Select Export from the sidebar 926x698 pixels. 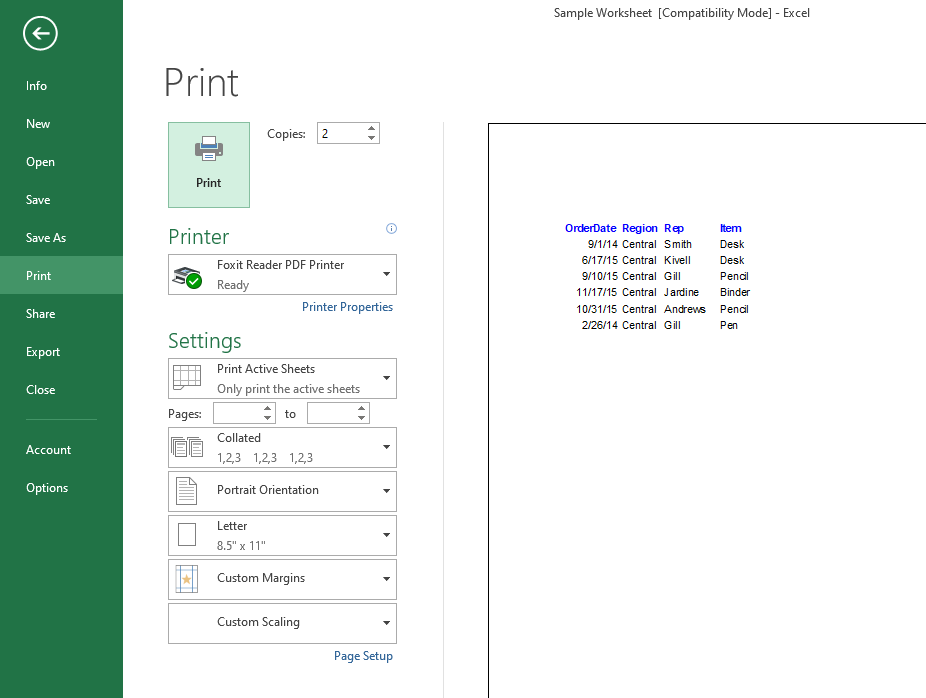pos(43,352)
